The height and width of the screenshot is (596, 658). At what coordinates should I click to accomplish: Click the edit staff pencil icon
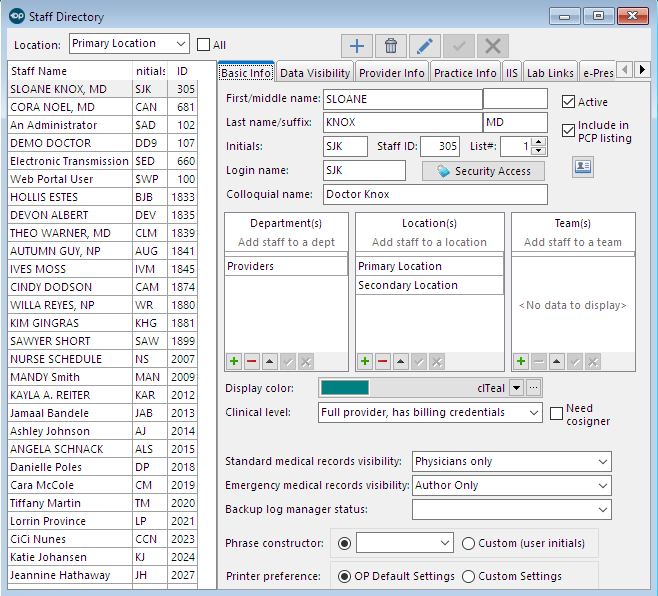pyautogui.click(x=425, y=45)
